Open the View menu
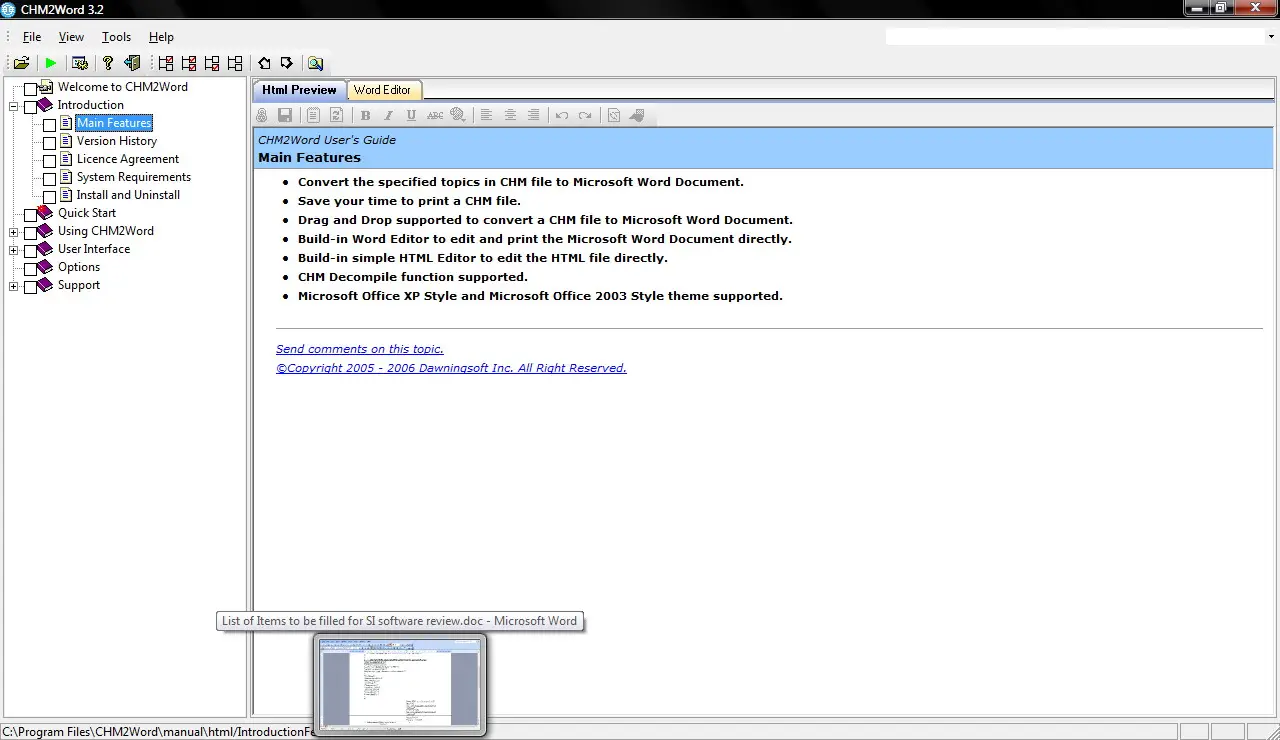This screenshot has height=740, width=1280. click(71, 37)
